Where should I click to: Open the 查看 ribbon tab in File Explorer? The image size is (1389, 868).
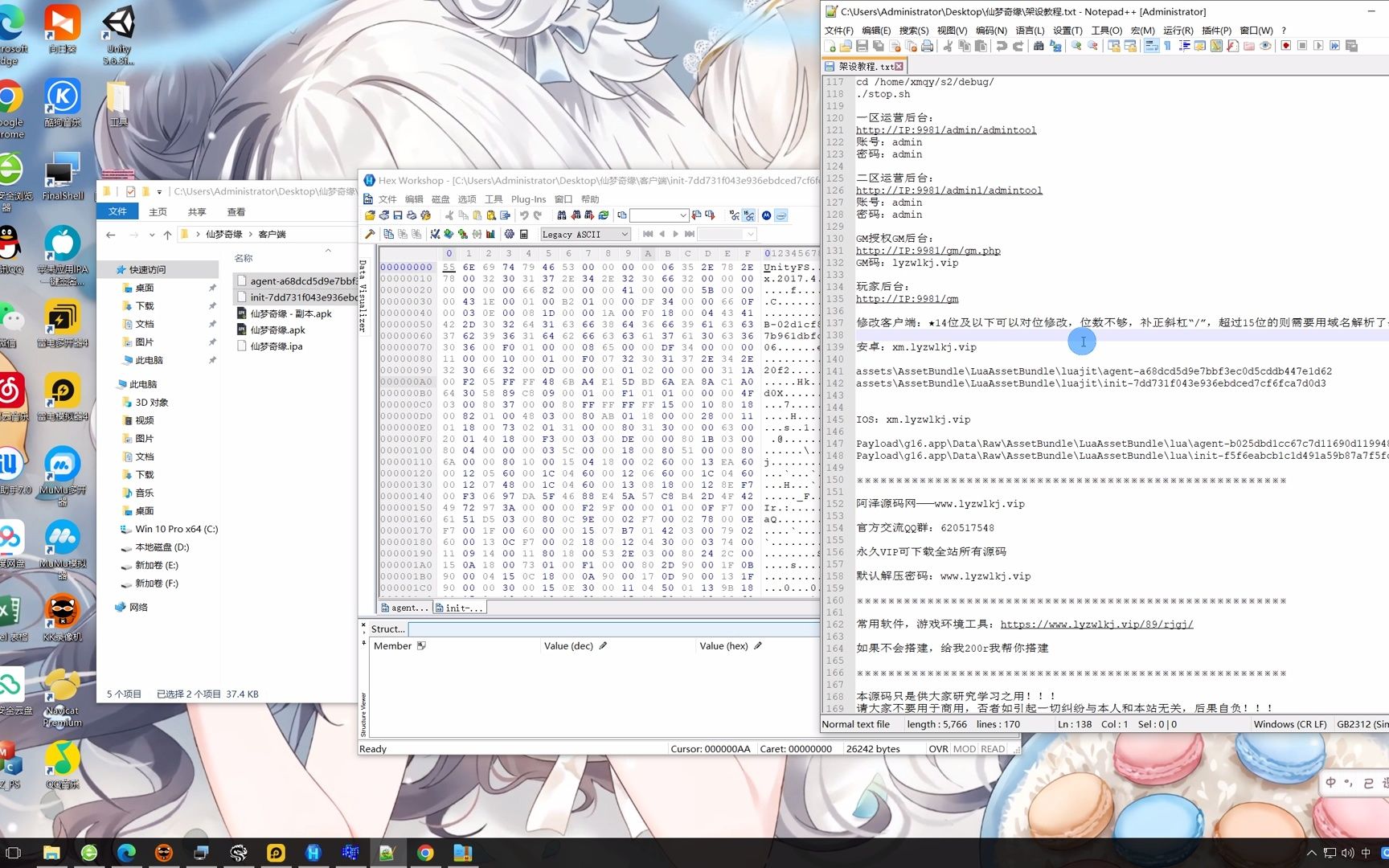pos(236,211)
